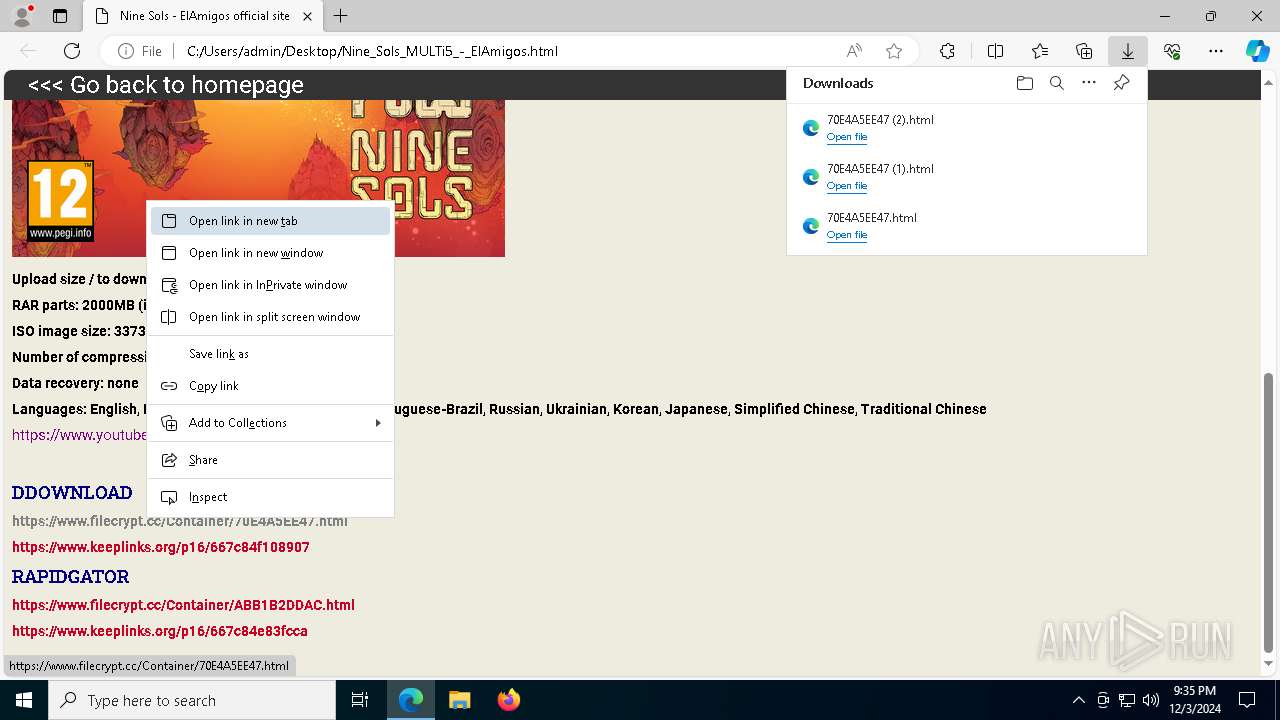Choose Open link in split screen window

point(270,317)
